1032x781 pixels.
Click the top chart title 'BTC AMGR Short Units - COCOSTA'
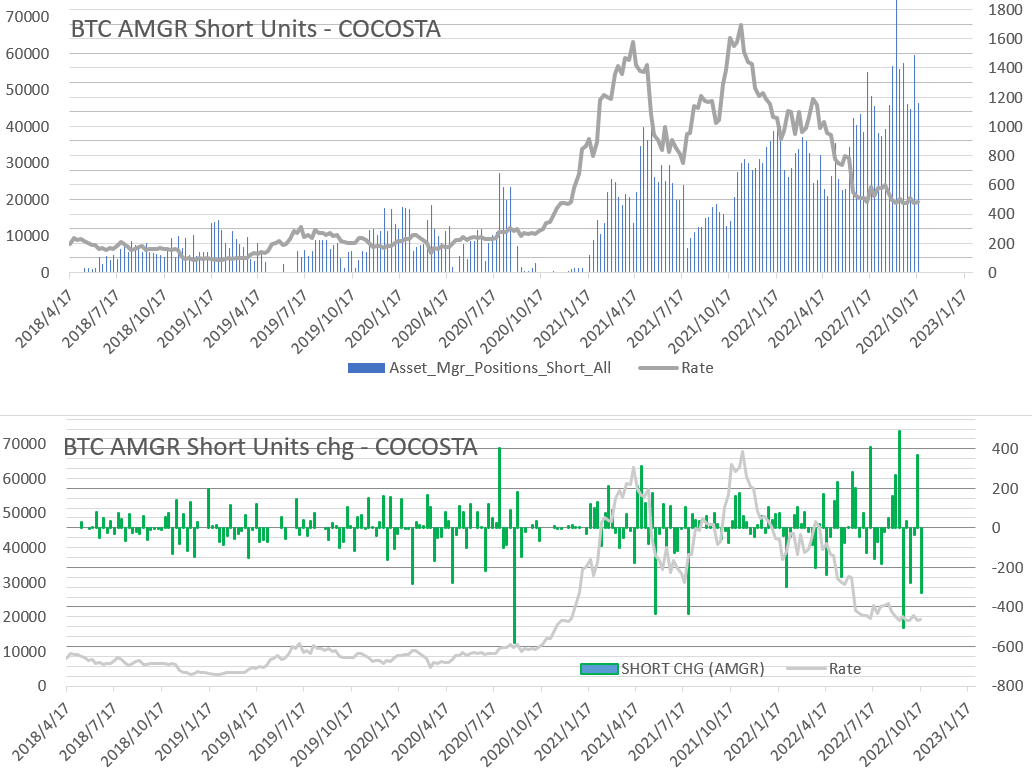click(255, 29)
